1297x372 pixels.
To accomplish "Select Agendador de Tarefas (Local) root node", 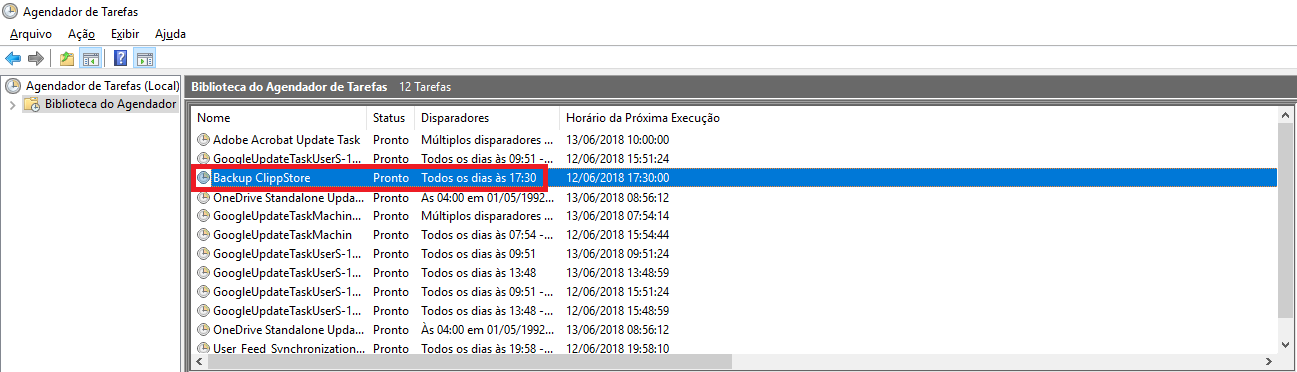I will click(x=102, y=86).
